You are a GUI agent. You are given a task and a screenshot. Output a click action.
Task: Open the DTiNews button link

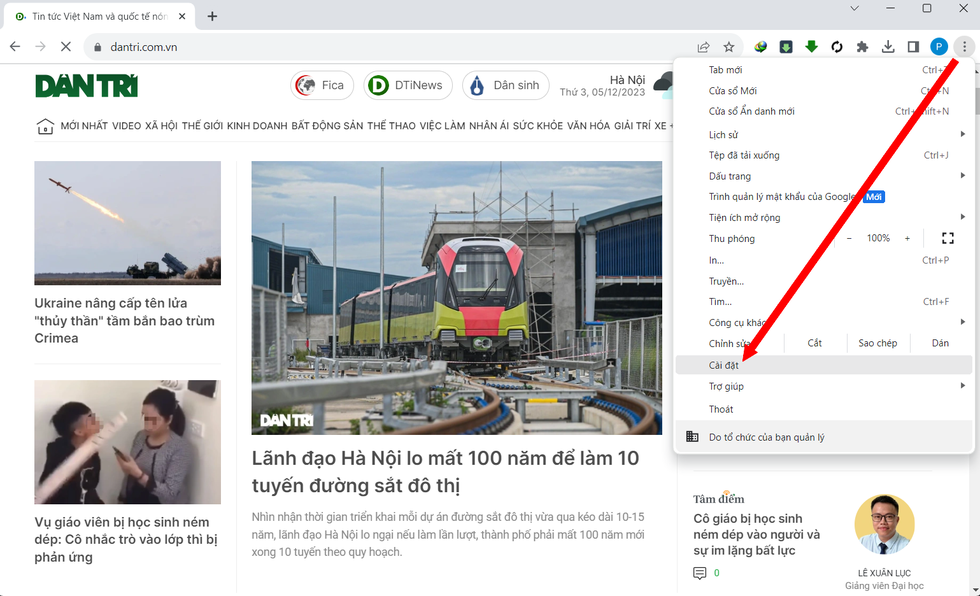pyautogui.click(x=407, y=86)
